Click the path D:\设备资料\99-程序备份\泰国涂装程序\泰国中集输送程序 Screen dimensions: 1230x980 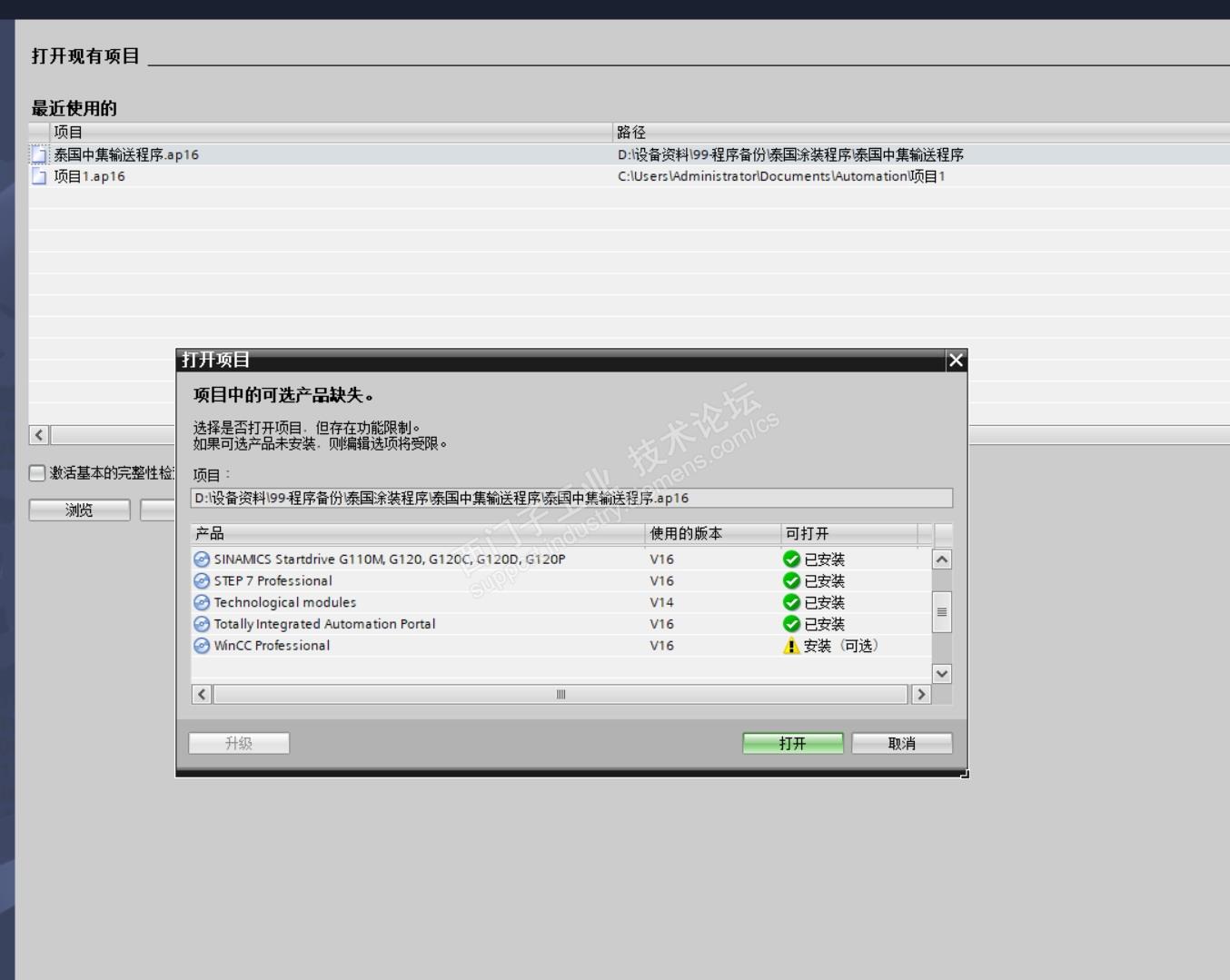tap(790, 155)
